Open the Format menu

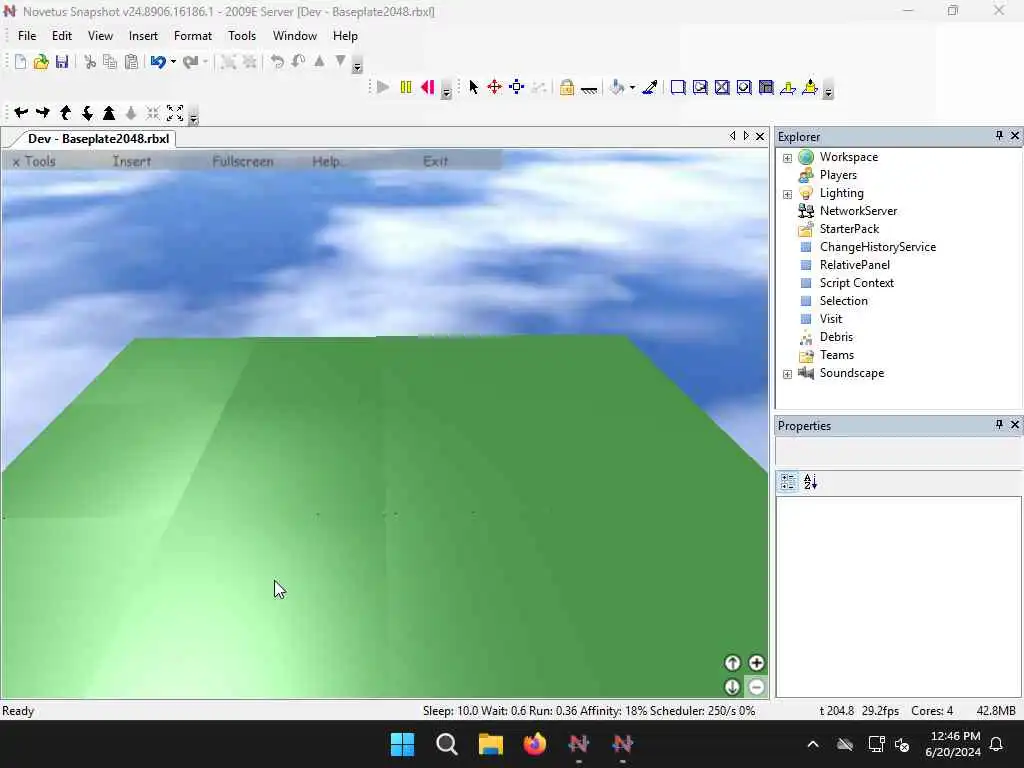point(193,36)
